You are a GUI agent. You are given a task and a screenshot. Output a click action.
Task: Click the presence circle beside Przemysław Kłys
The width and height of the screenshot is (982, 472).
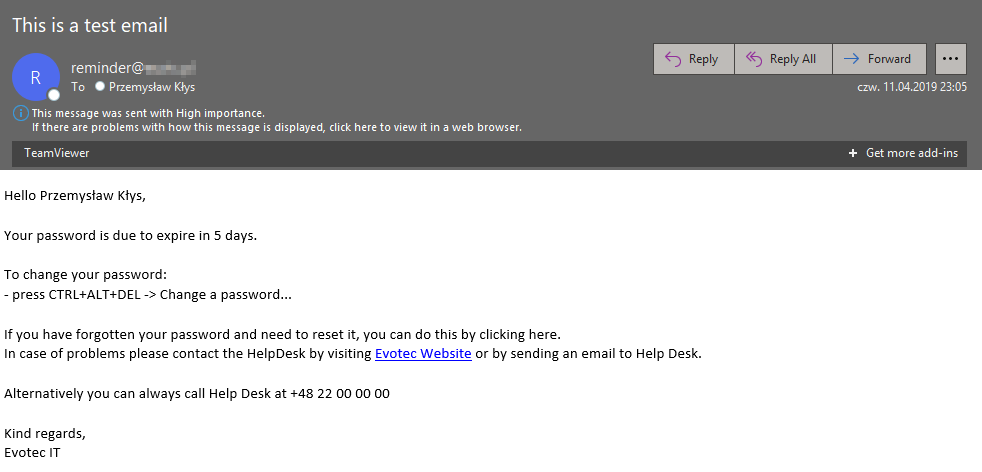(x=100, y=87)
